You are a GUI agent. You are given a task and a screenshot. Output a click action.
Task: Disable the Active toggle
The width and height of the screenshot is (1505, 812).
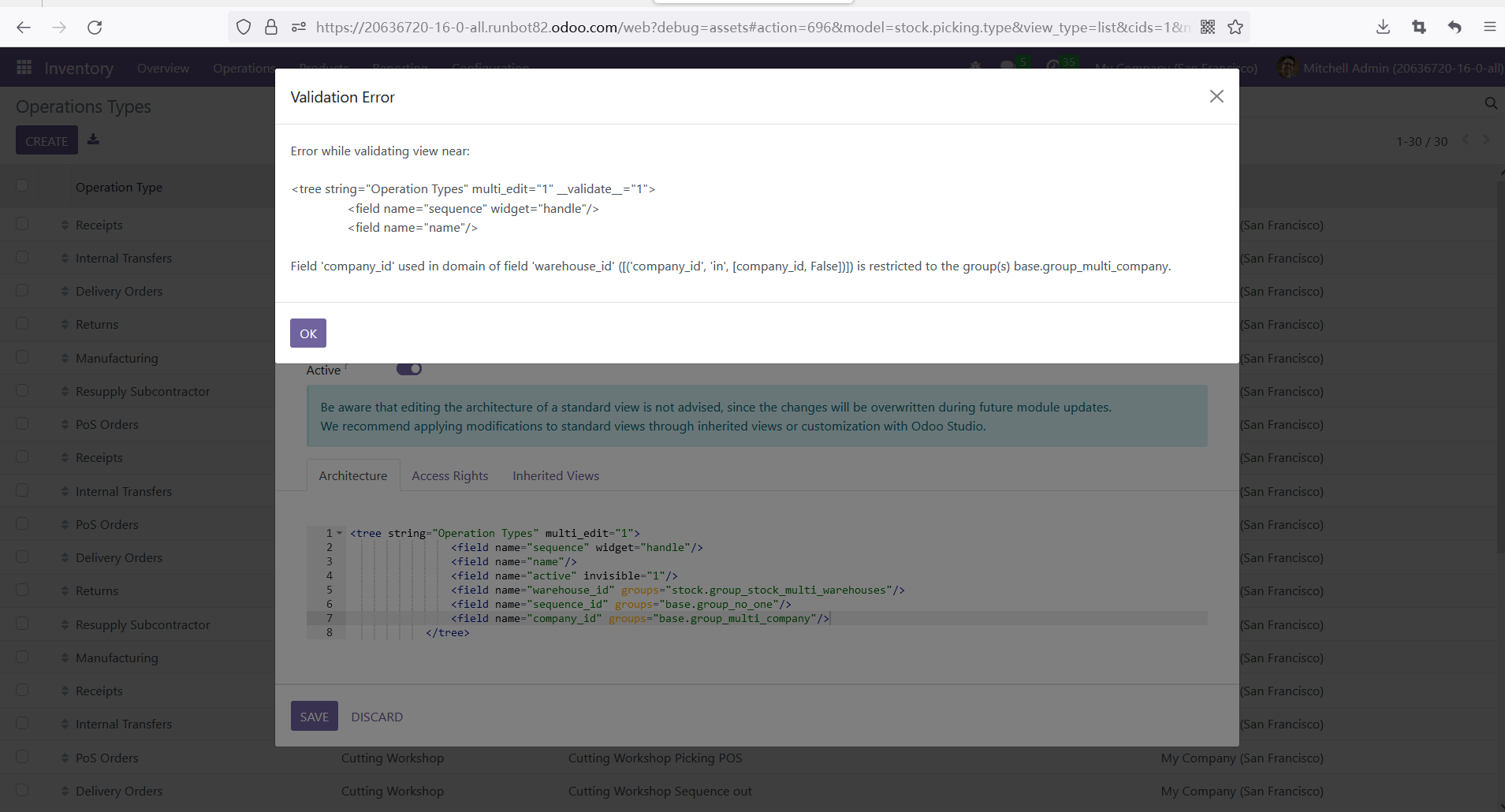[x=409, y=368]
